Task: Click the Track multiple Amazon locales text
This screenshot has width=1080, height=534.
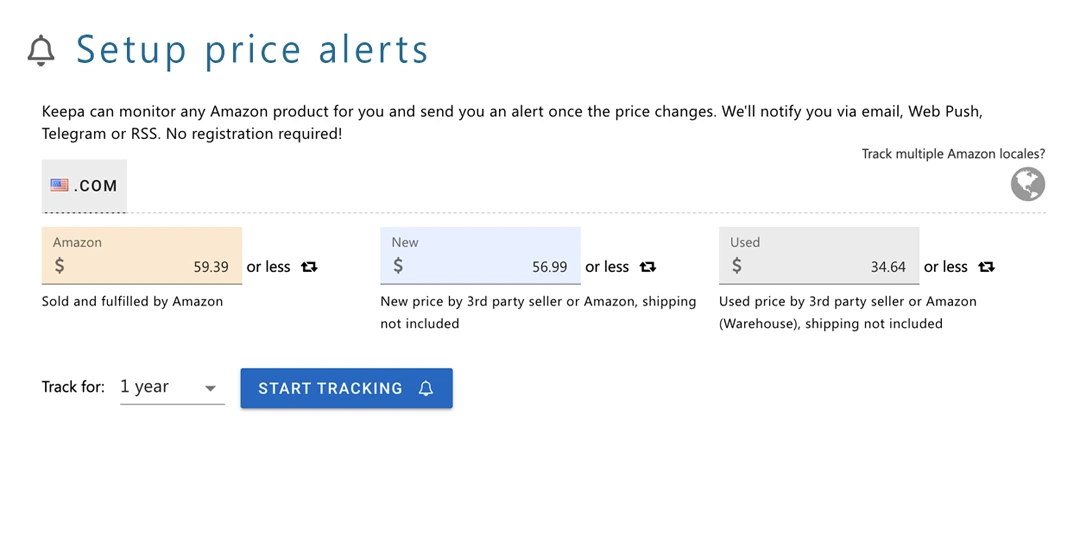Action: [x=953, y=154]
